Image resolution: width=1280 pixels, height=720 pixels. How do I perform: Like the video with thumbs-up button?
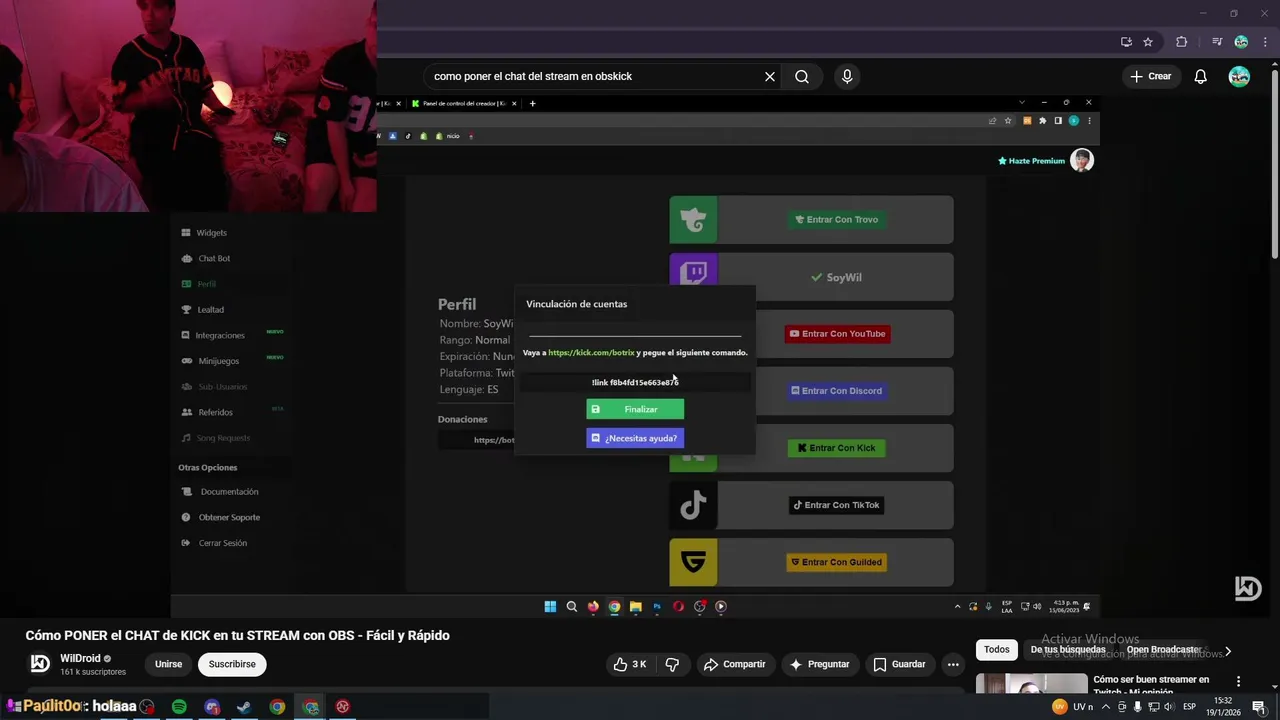click(x=630, y=664)
